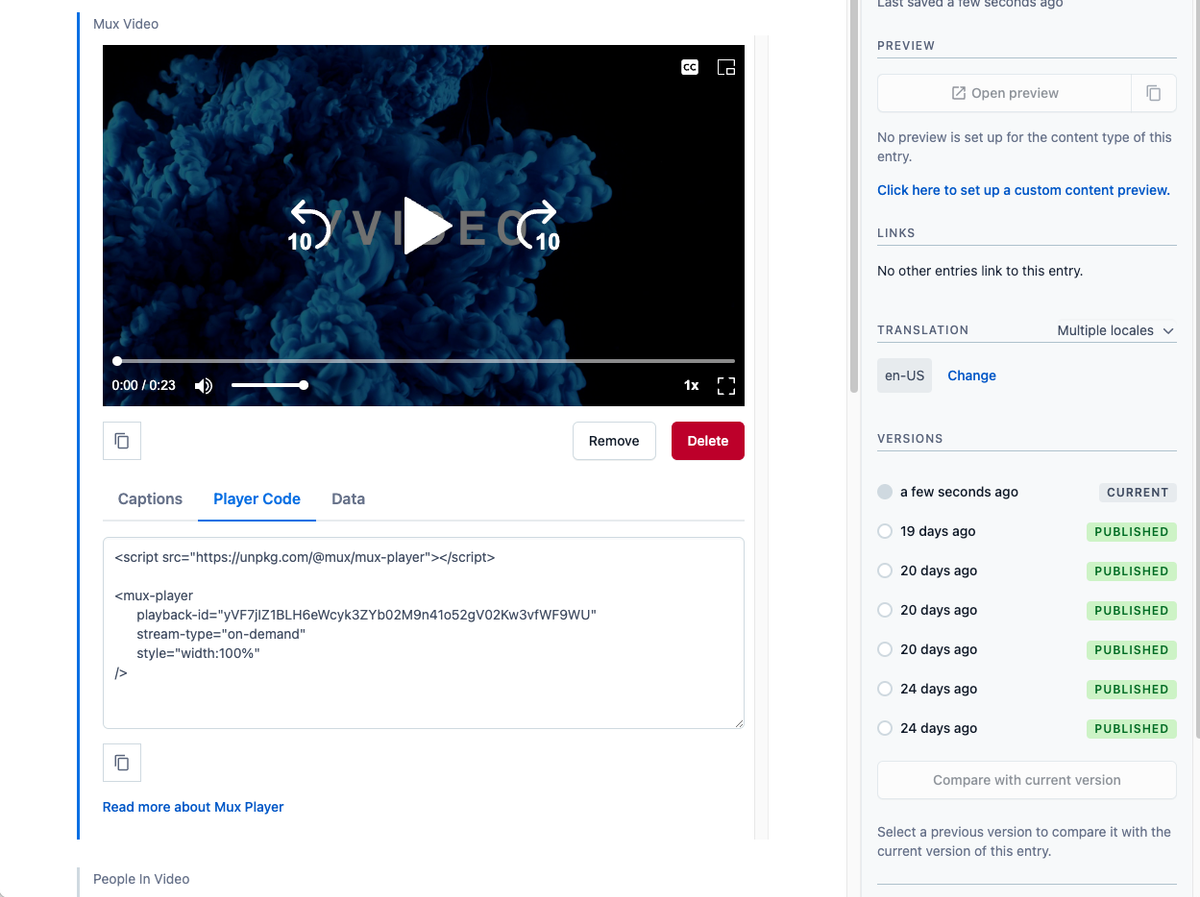Skip the video forward 10 seconds

[x=540, y=225]
